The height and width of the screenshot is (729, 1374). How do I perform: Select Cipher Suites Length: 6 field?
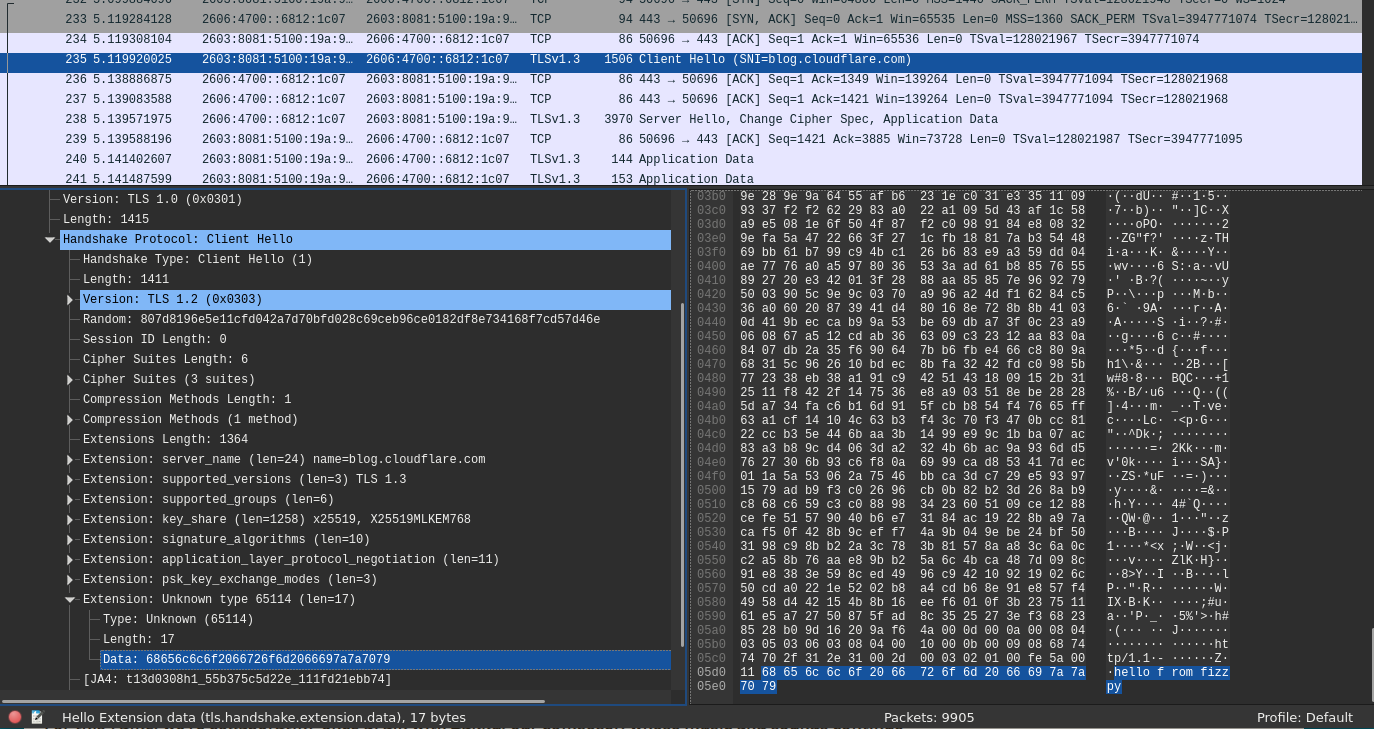165,360
